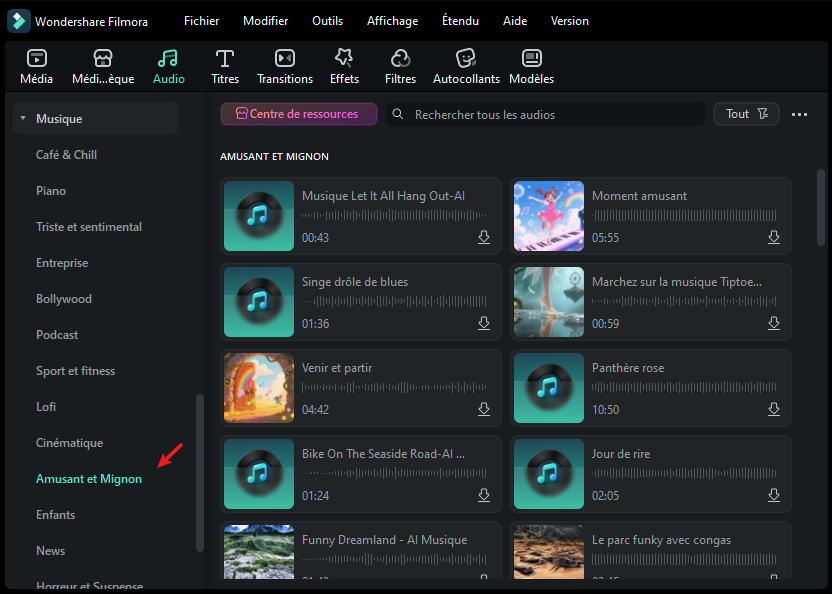Open the Tout filter dropdown
This screenshot has width=832, height=594.
[746, 114]
